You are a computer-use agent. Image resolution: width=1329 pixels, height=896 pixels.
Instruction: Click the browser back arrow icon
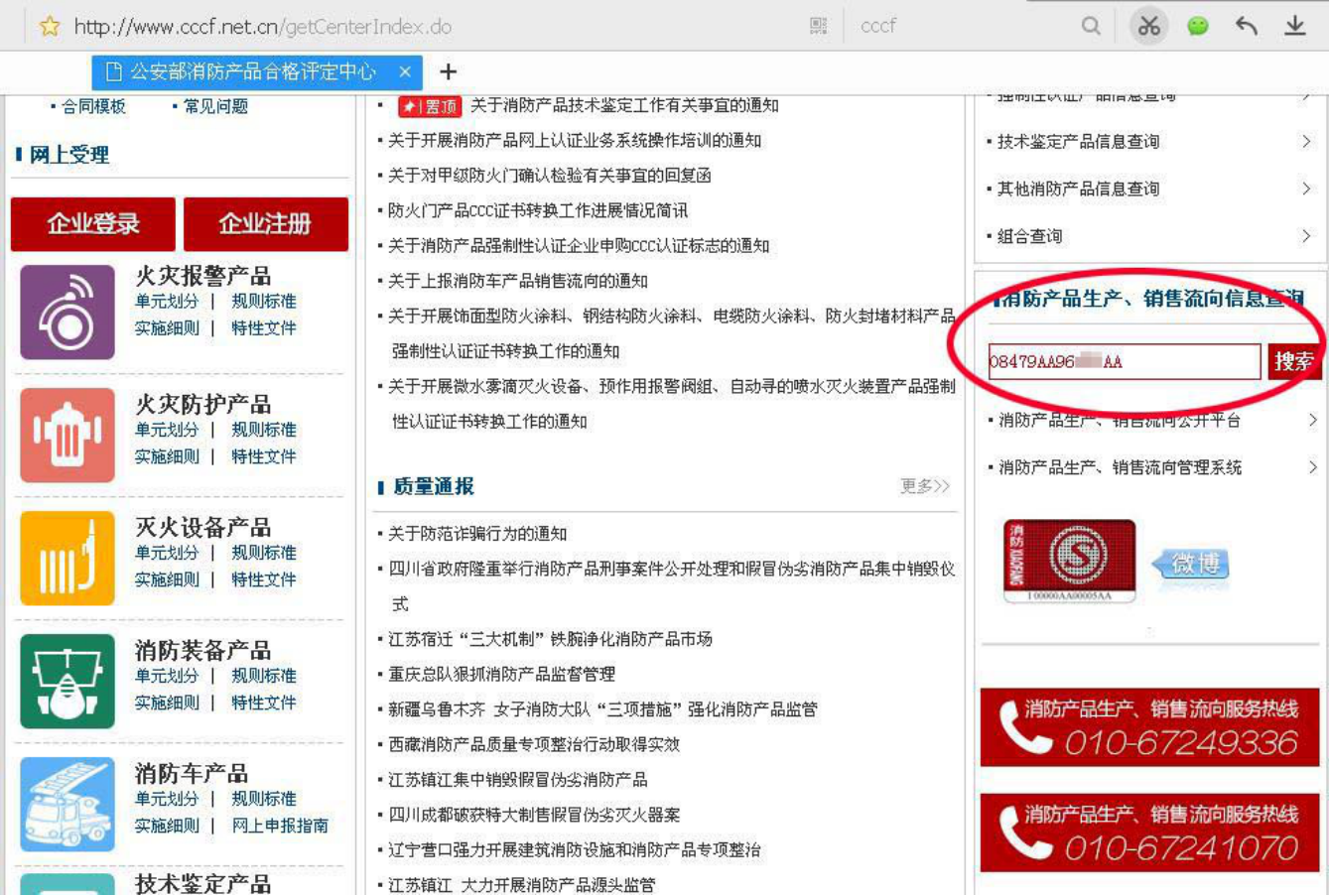(1247, 26)
